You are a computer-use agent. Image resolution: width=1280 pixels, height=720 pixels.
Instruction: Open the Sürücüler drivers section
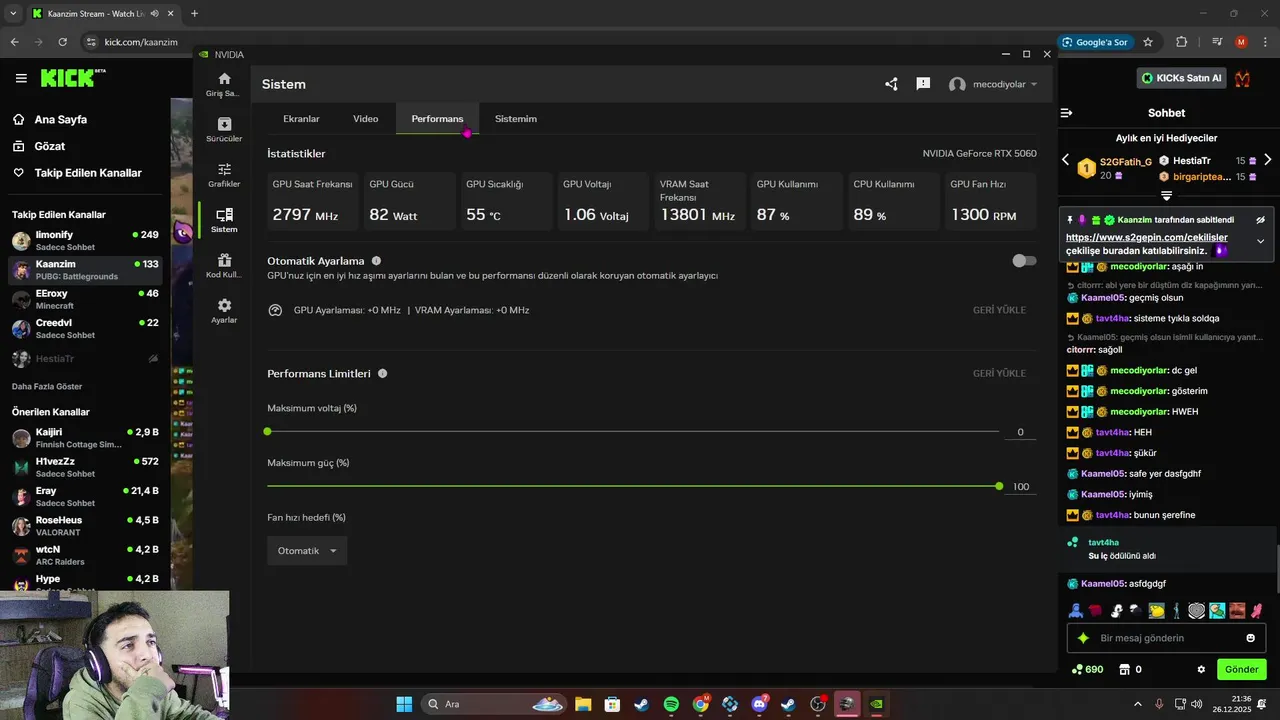(x=224, y=130)
